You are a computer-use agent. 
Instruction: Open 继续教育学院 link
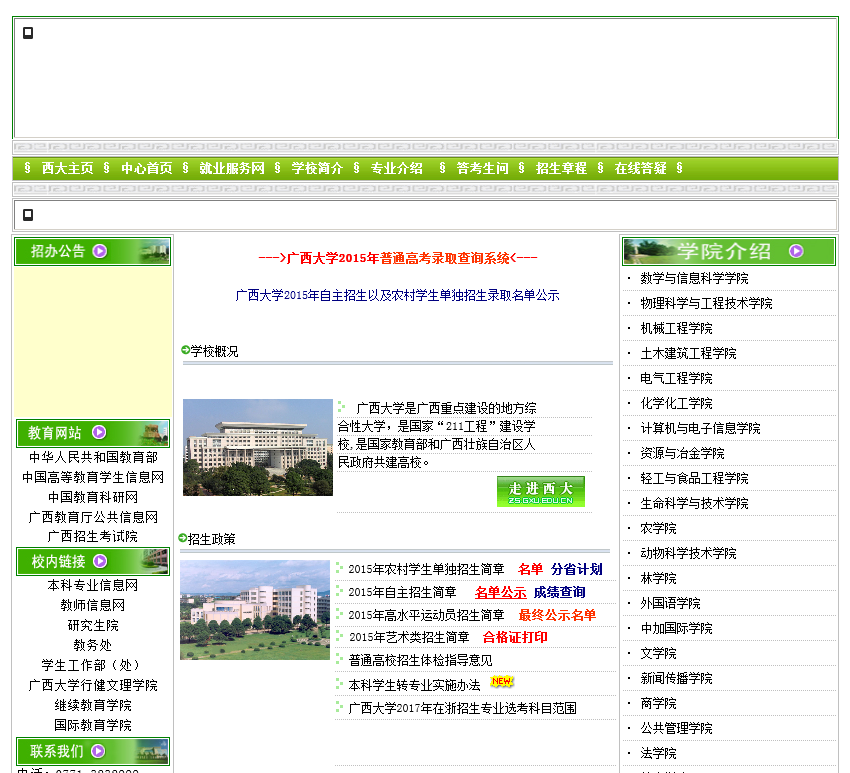tap(93, 705)
